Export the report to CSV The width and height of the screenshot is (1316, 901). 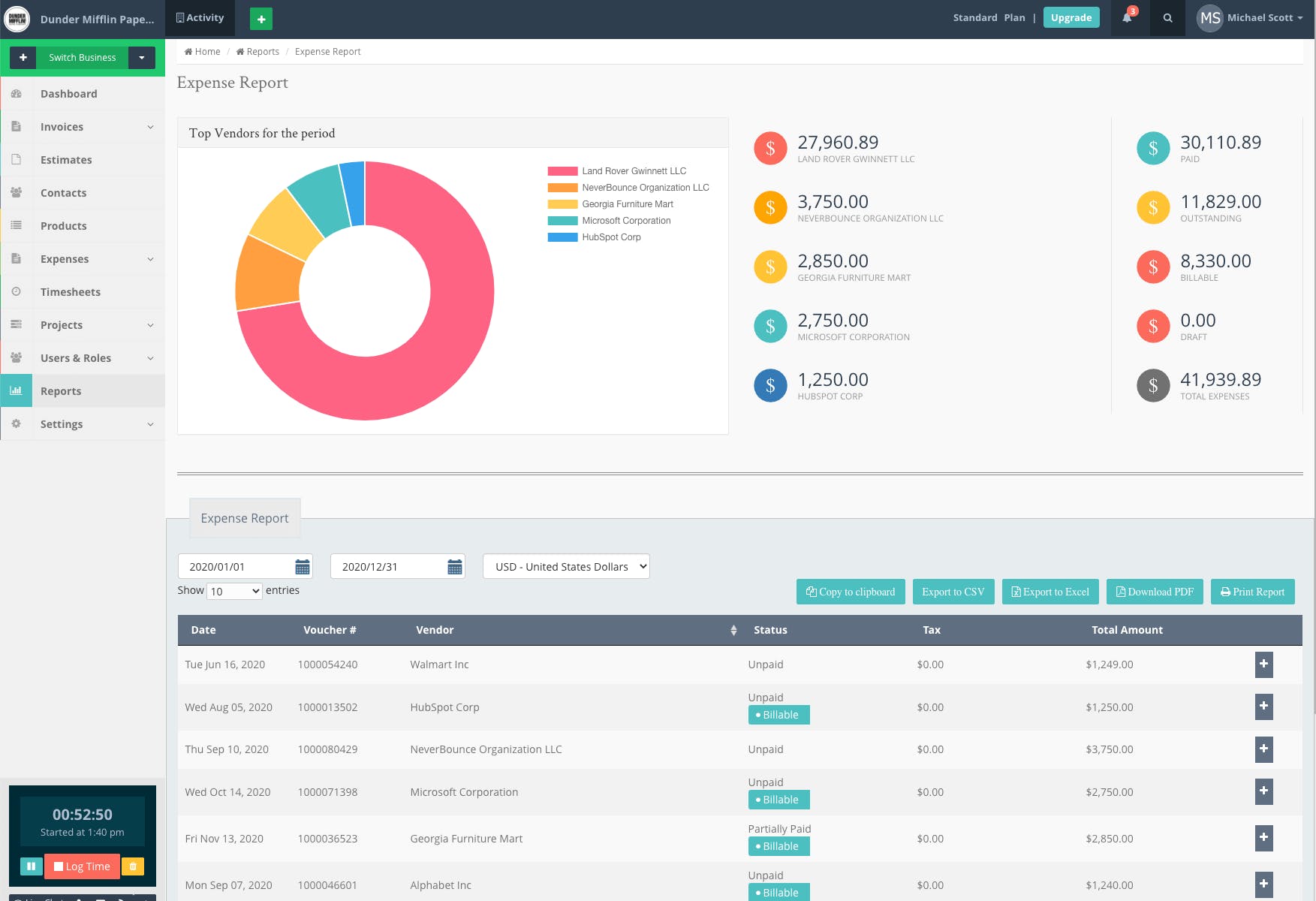(953, 592)
